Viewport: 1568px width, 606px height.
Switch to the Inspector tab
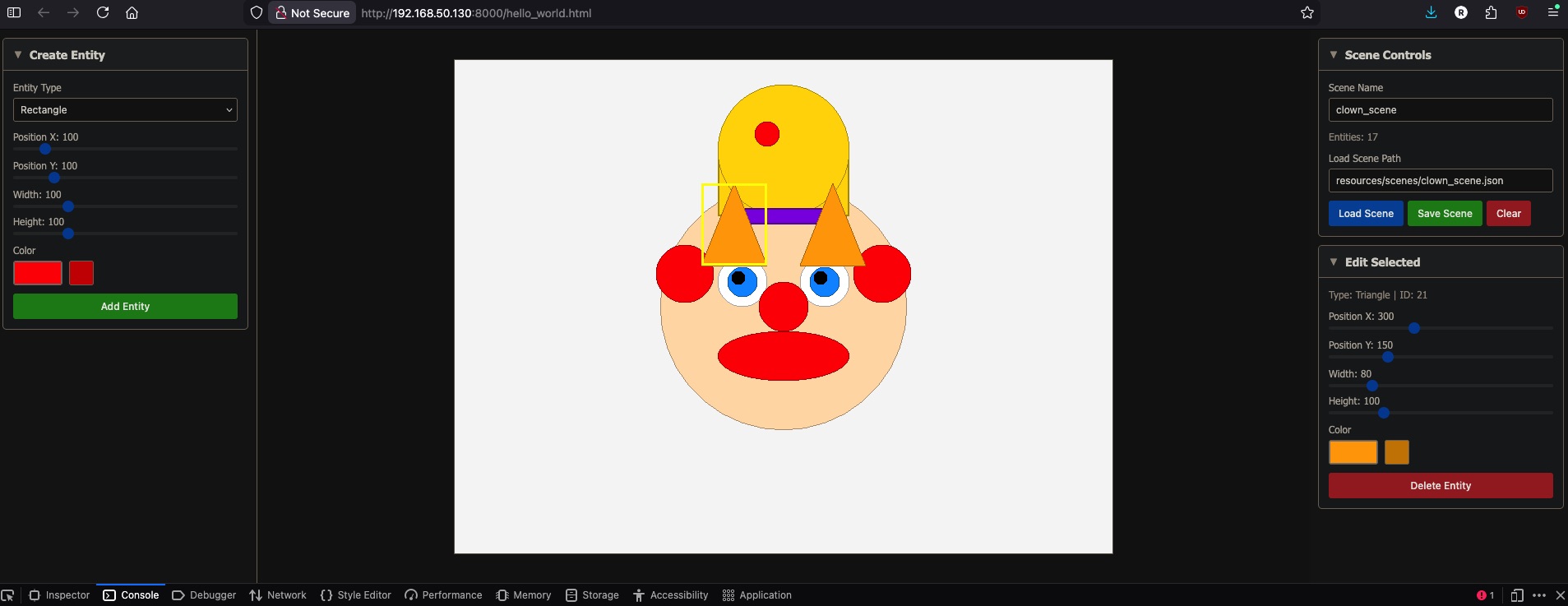[59, 595]
